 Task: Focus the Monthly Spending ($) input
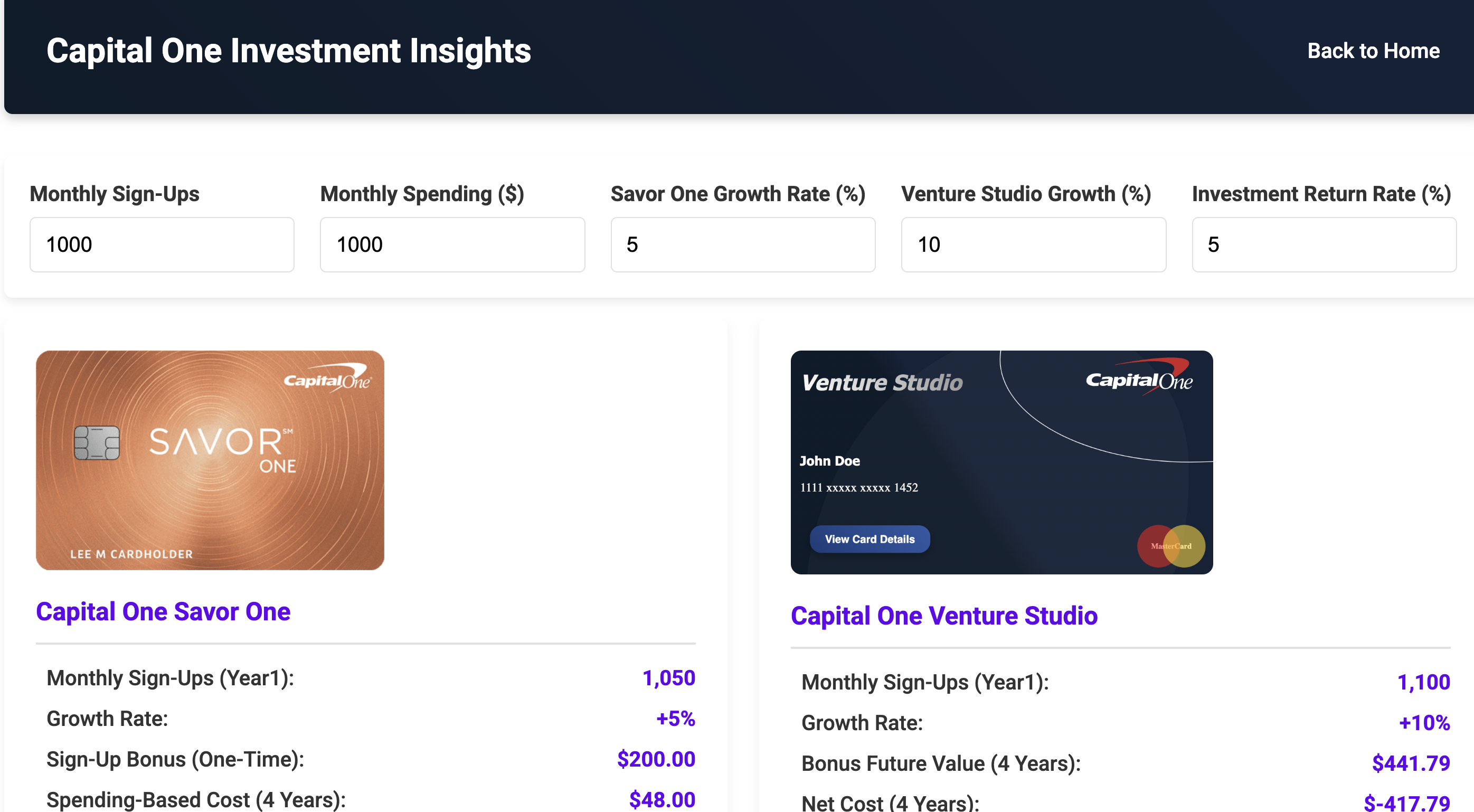tap(452, 244)
